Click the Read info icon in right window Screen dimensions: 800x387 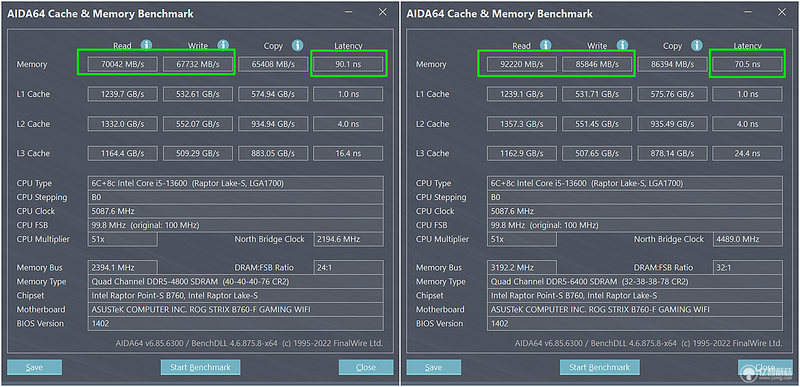tap(545, 45)
